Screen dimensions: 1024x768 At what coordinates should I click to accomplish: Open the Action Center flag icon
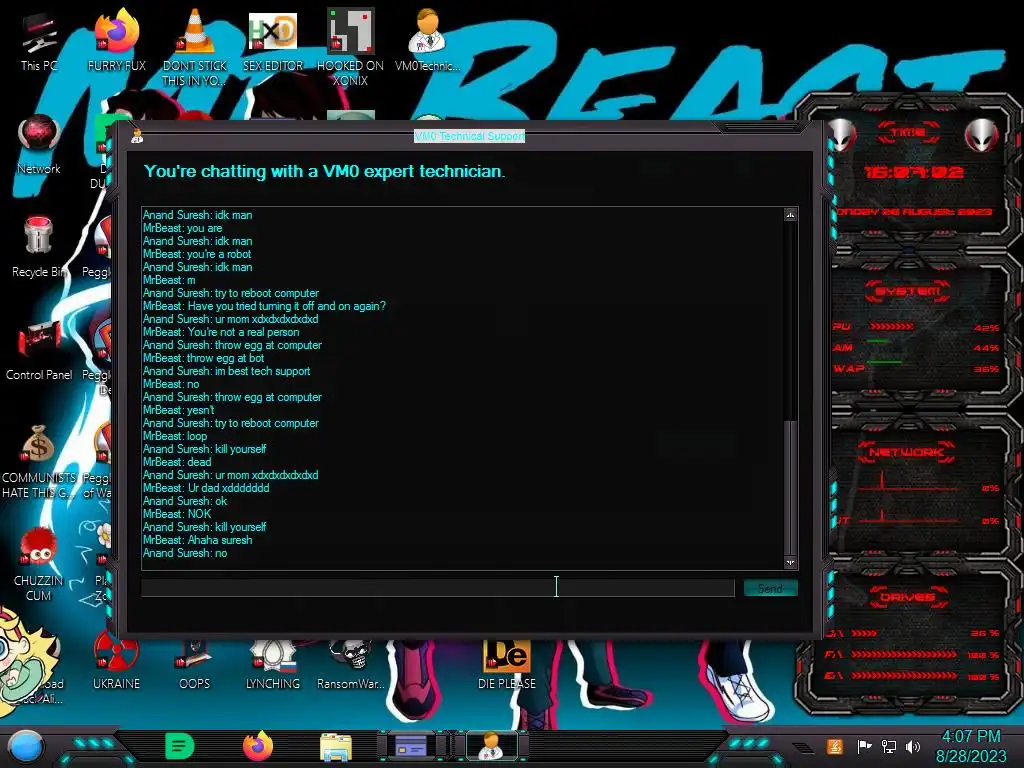pyautogui.click(x=864, y=746)
